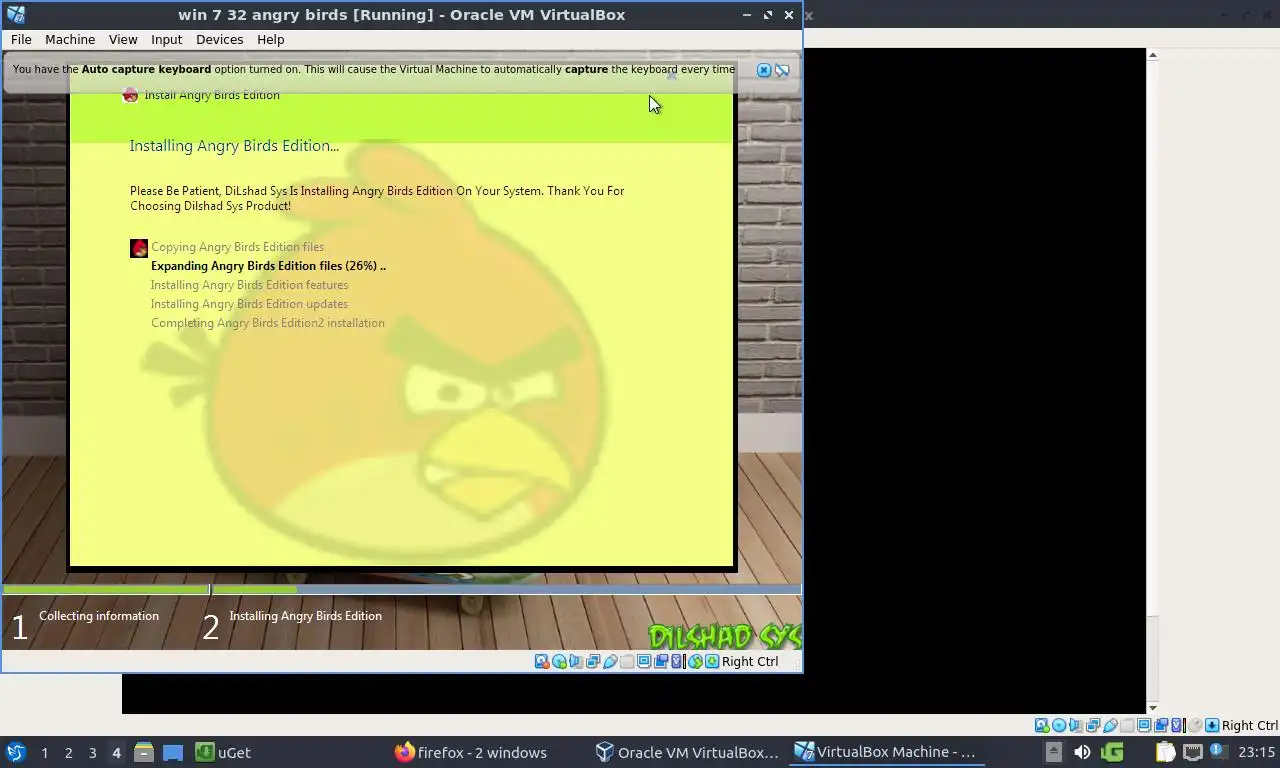This screenshot has width=1280, height=768.
Task: Click the '2 Installing Angry Birds Edition' stage label
Action: 292,625
